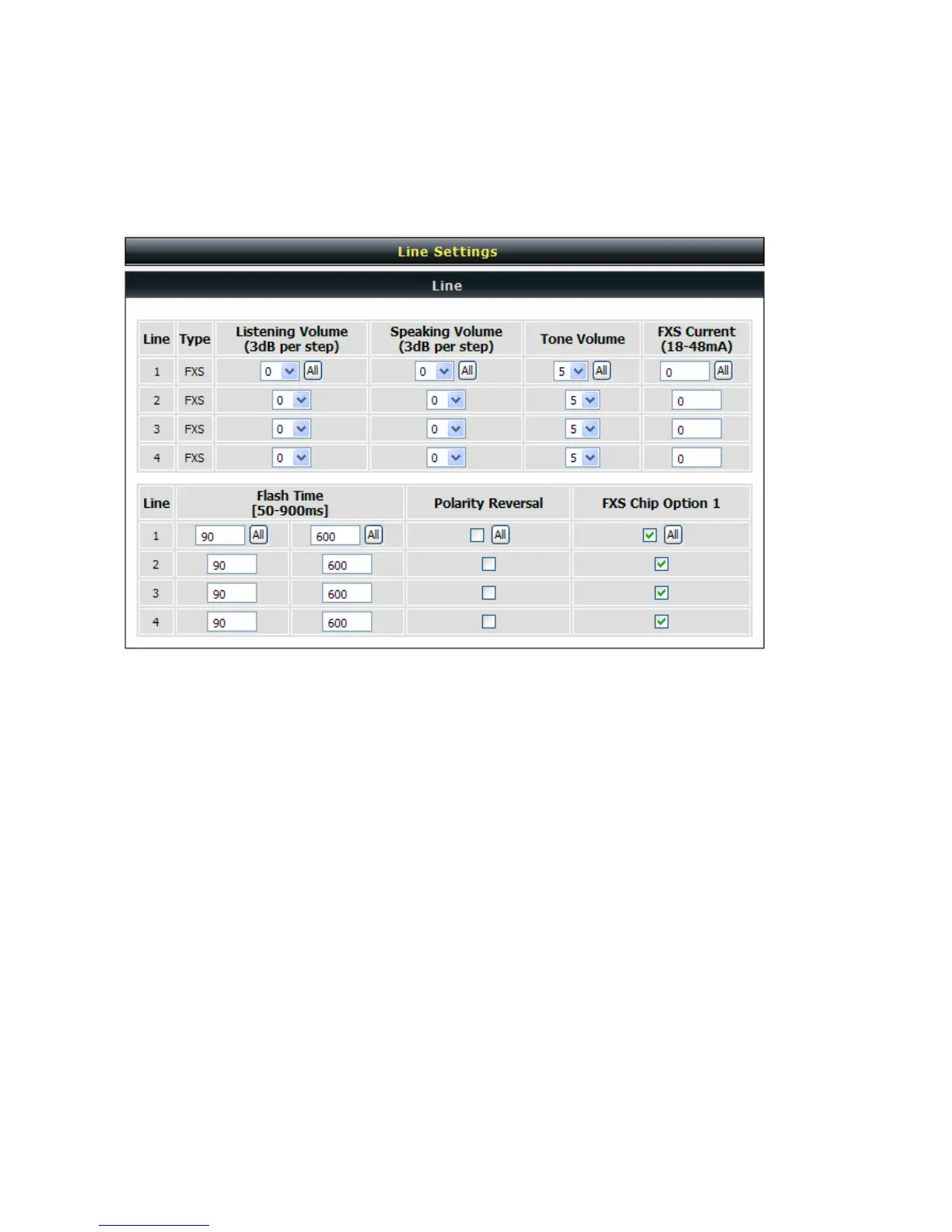Focus FXS Current field for line 3
The height and width of the screenshot is (1232, 952).
(x=697, y=429)
